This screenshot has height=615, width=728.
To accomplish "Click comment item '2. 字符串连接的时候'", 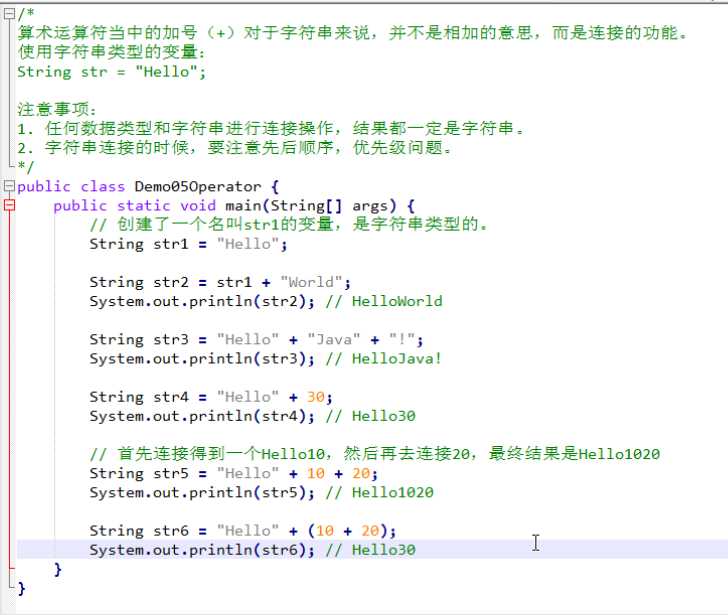I will [x=234, y=148].
